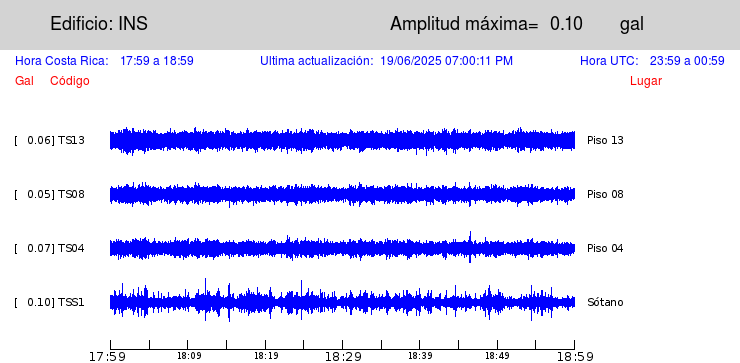Screen dimensions: 740x363
Task: Click the TS08 sensor code label
Action: [x=71, y=194]
